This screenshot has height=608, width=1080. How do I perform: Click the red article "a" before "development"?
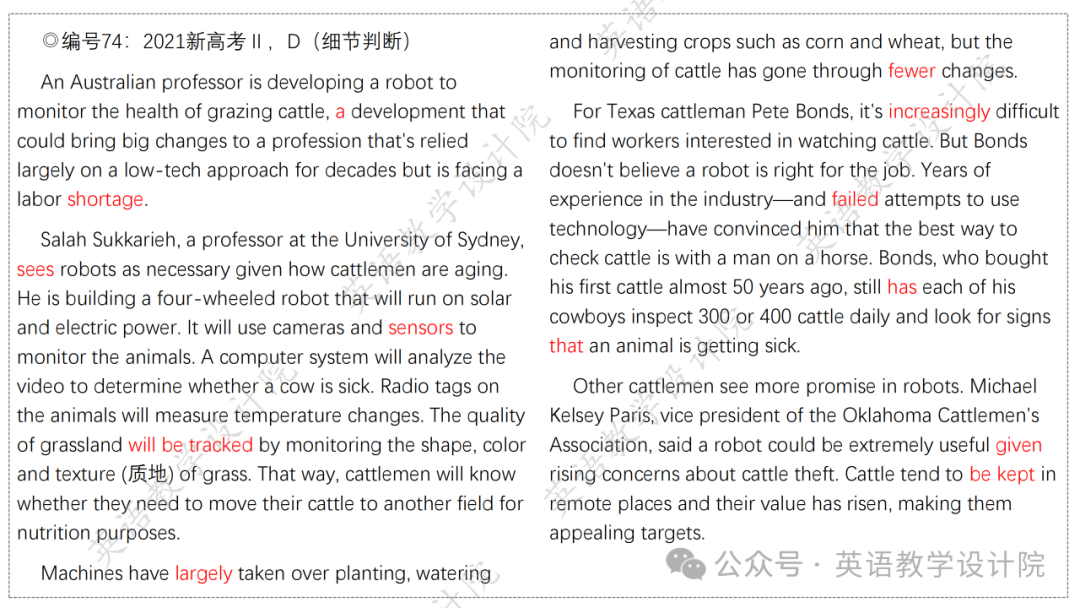340,112
